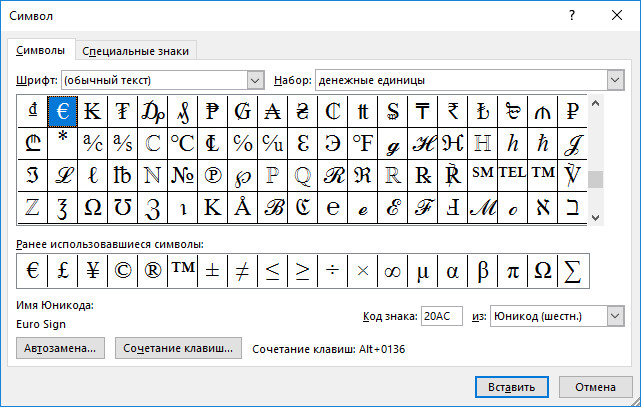Select the Bitcoin-like Guarani sign ₲
Viewport: 641px width, 407px height.
click(x=242, y=111)
